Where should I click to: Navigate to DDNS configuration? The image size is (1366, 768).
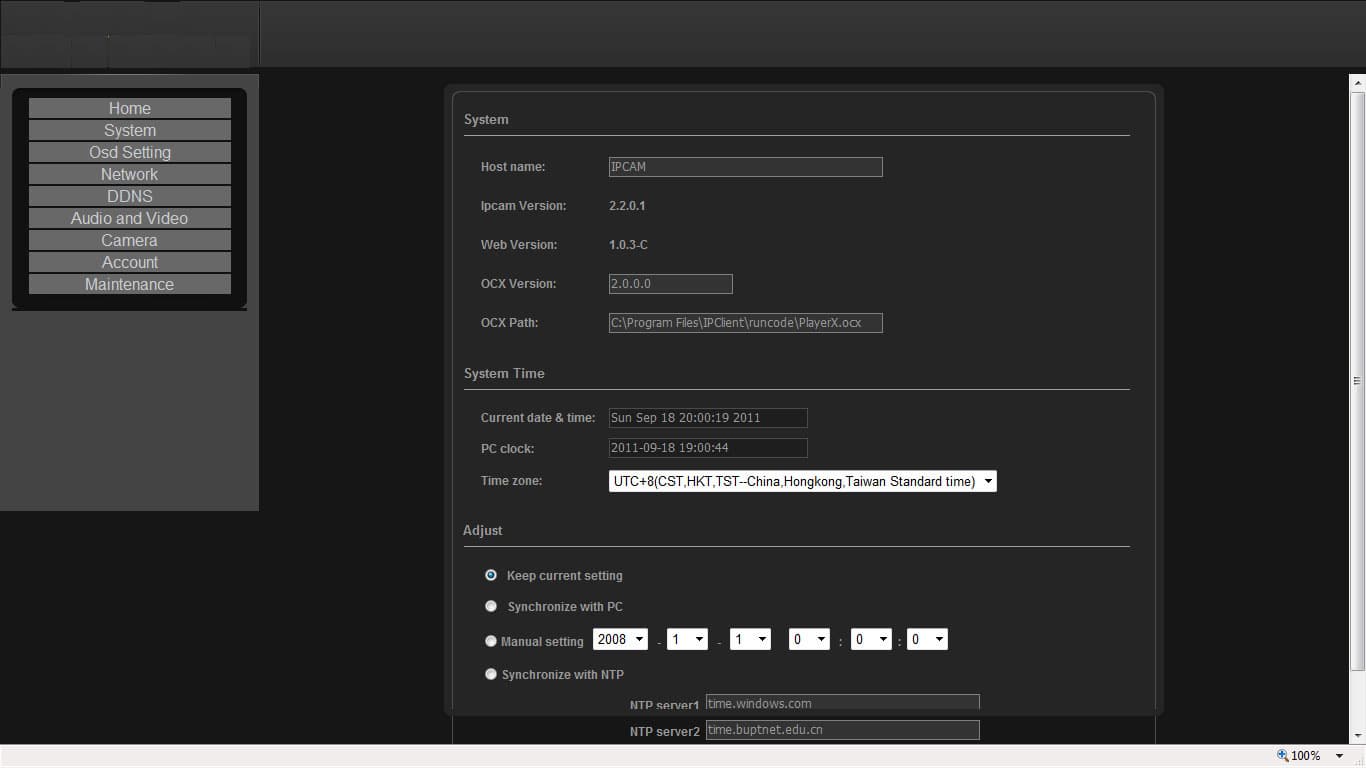pos(130,196)
